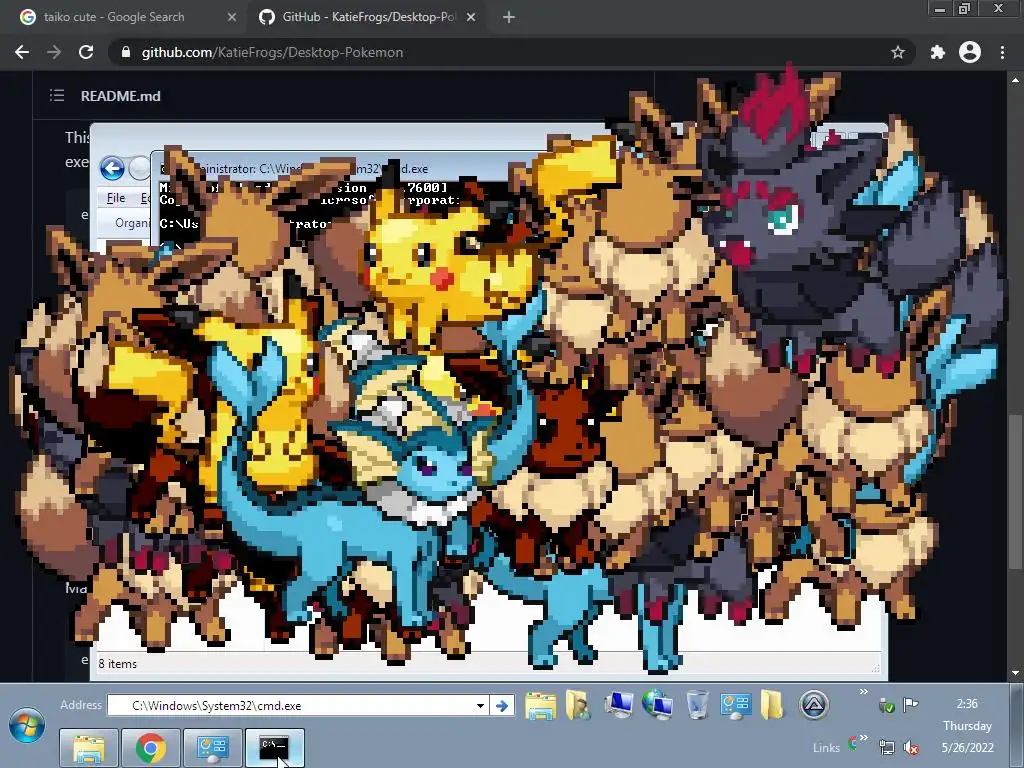Go forward in Chrome
This screenshot has height=768, width=1024.
coord(54,52)
